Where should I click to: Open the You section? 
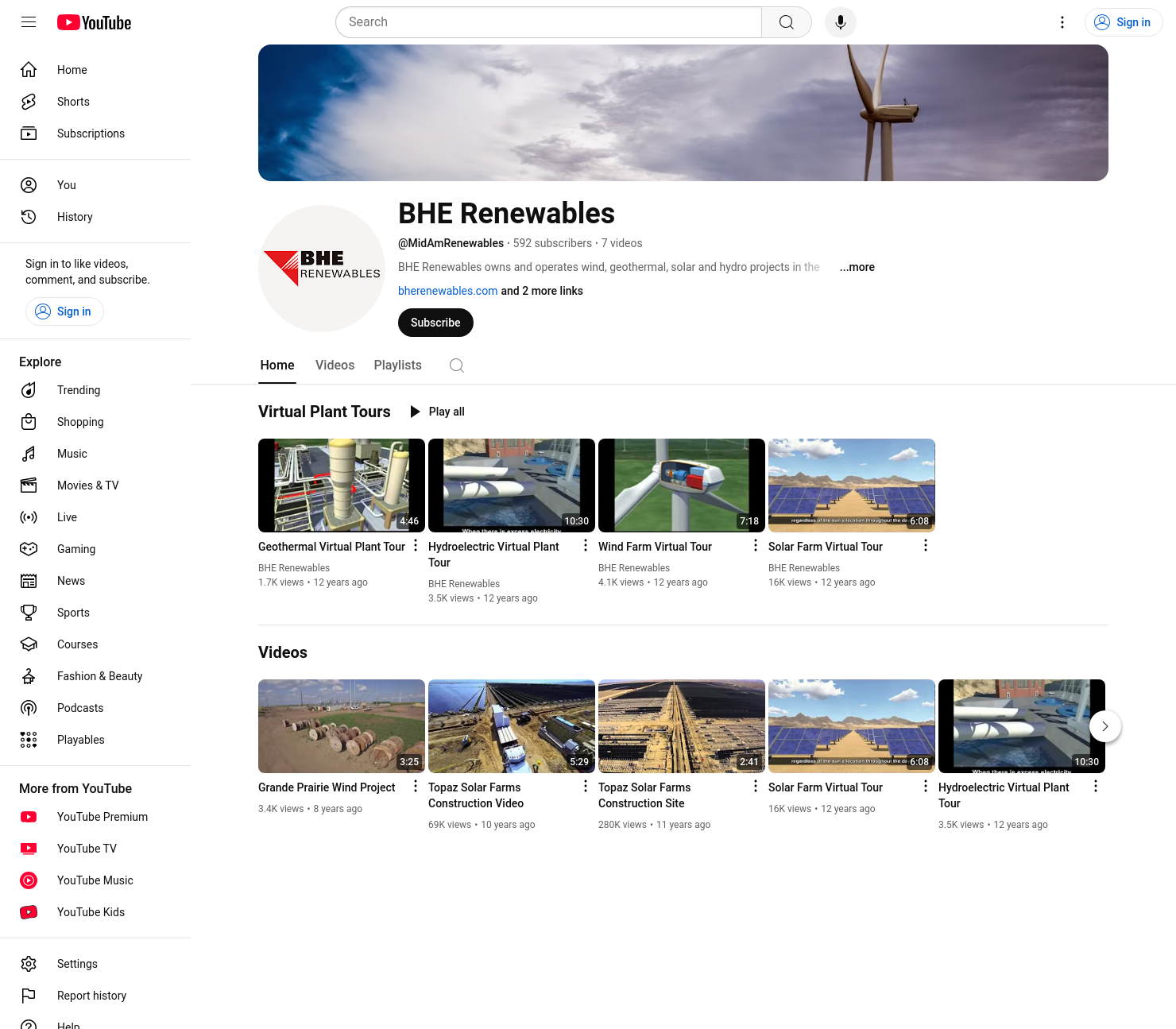coord(95,185)
